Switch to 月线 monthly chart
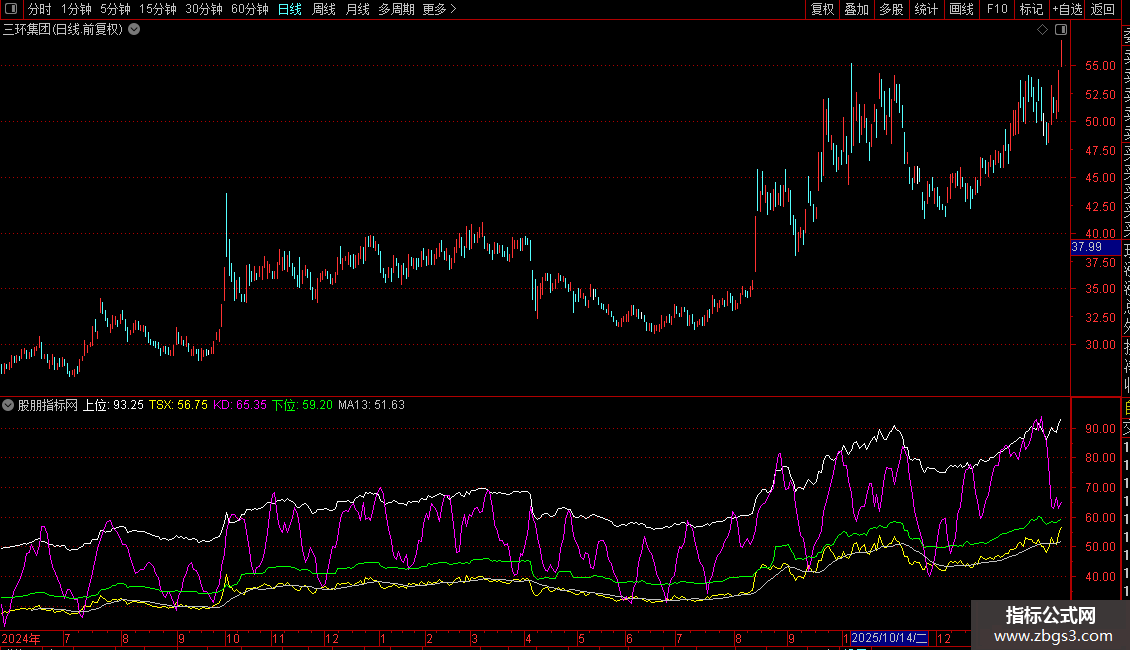The height and width of the screenshot is (650, 1130). [357, 9]
